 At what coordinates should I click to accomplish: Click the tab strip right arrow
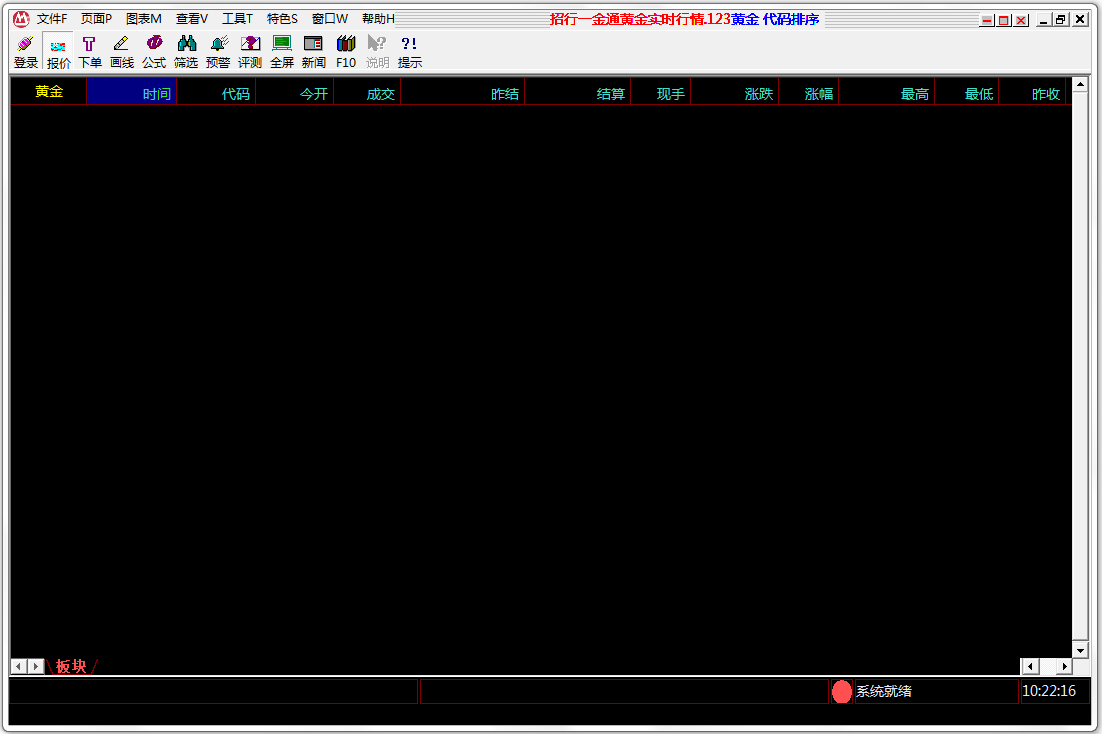[36, 666]
